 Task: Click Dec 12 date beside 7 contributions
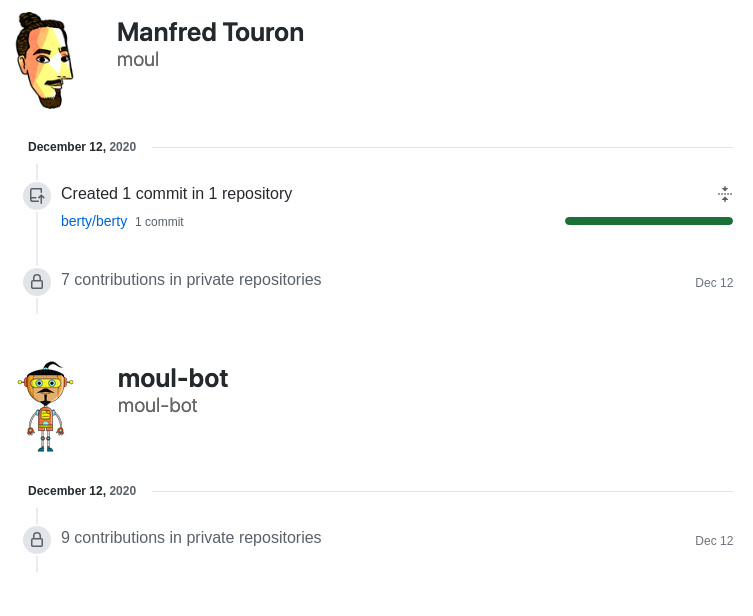[x=714, y=283]
